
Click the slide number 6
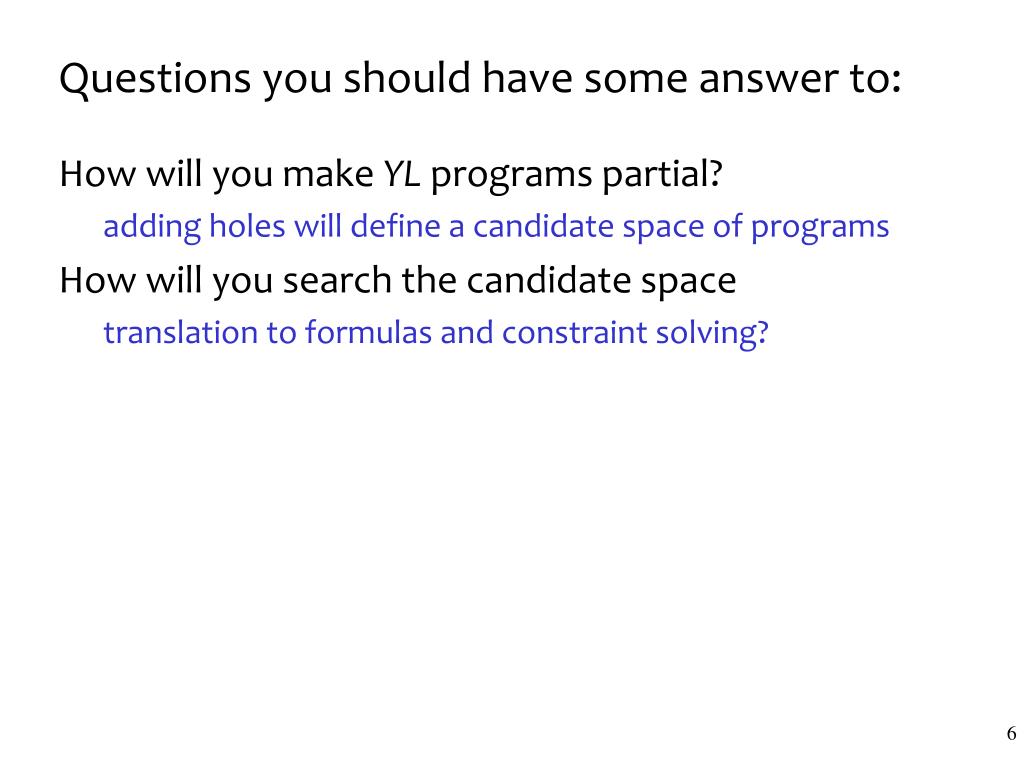[x=1011, y=733]
